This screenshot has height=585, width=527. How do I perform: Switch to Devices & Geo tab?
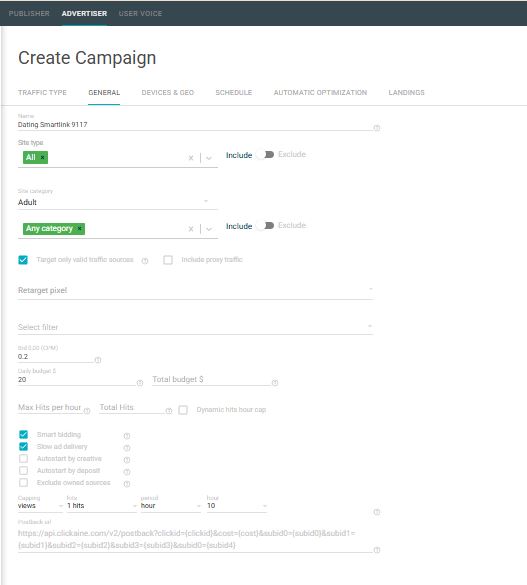click(x=168, y=93)
